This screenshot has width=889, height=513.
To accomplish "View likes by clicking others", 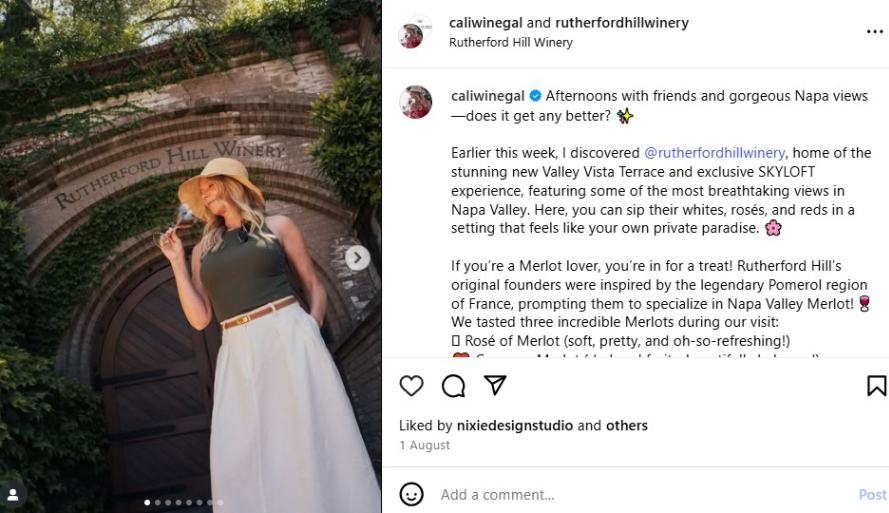I will point(626,425).
